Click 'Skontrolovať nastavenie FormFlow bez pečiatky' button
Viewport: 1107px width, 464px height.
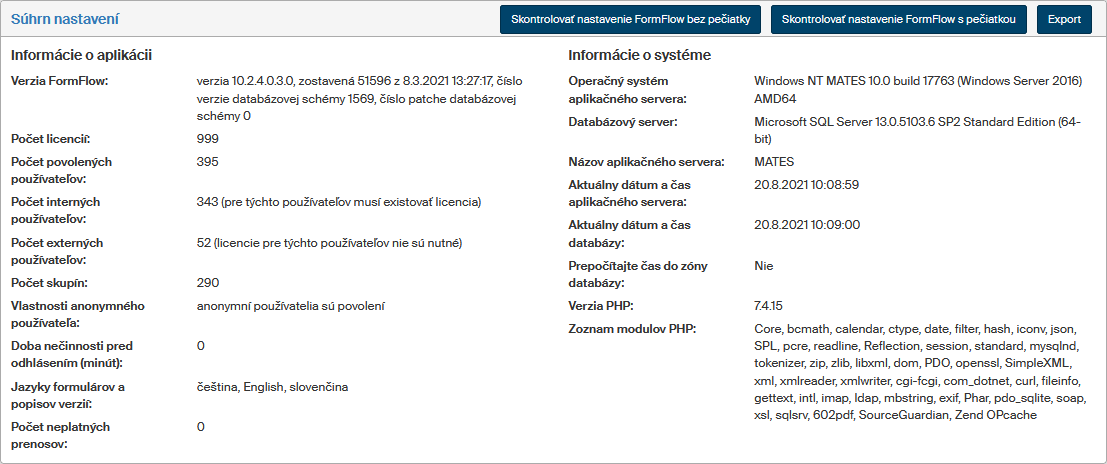630,19
